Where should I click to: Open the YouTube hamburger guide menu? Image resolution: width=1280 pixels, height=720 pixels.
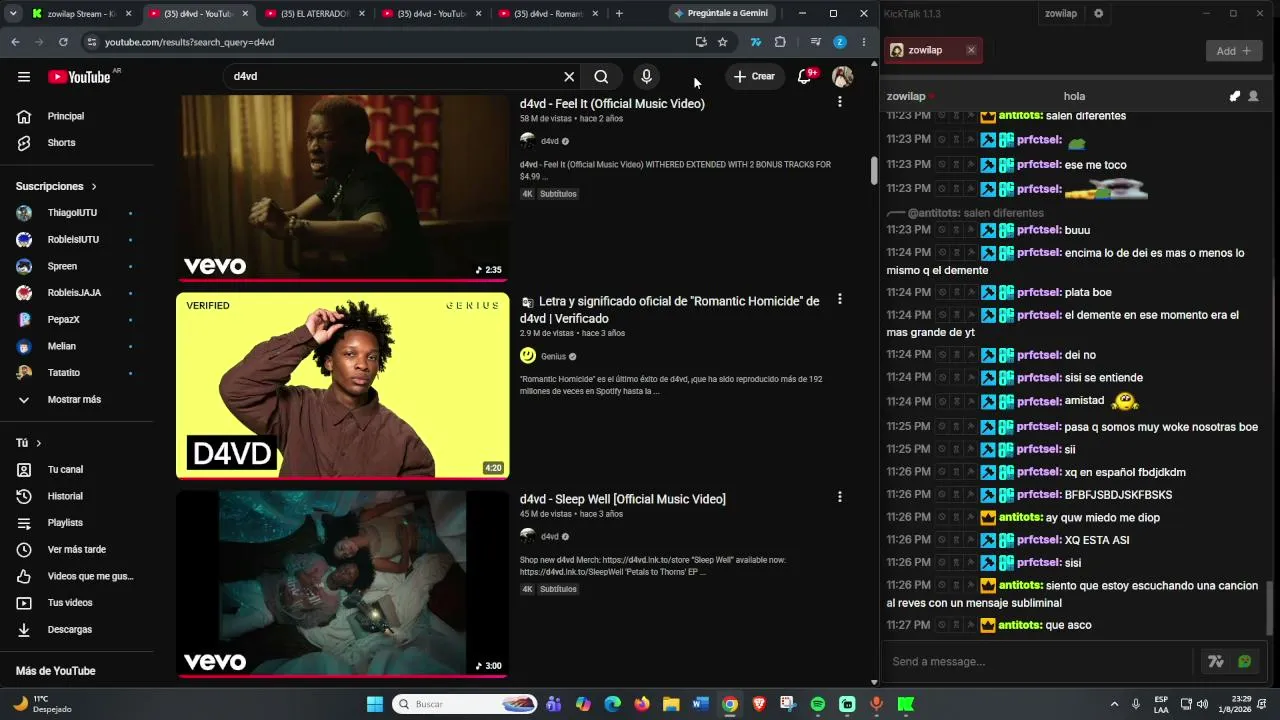[x=24, y=77]
